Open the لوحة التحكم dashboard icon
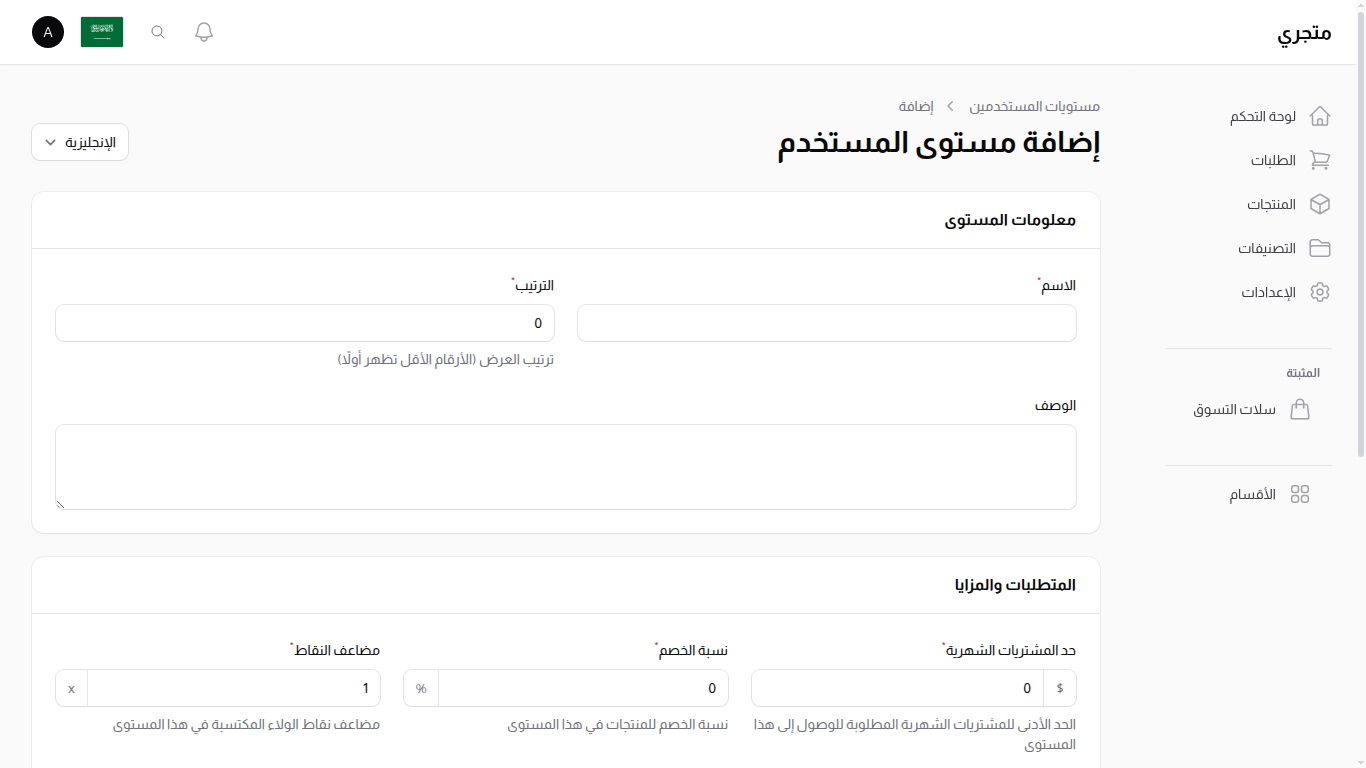 point(1320,116)
